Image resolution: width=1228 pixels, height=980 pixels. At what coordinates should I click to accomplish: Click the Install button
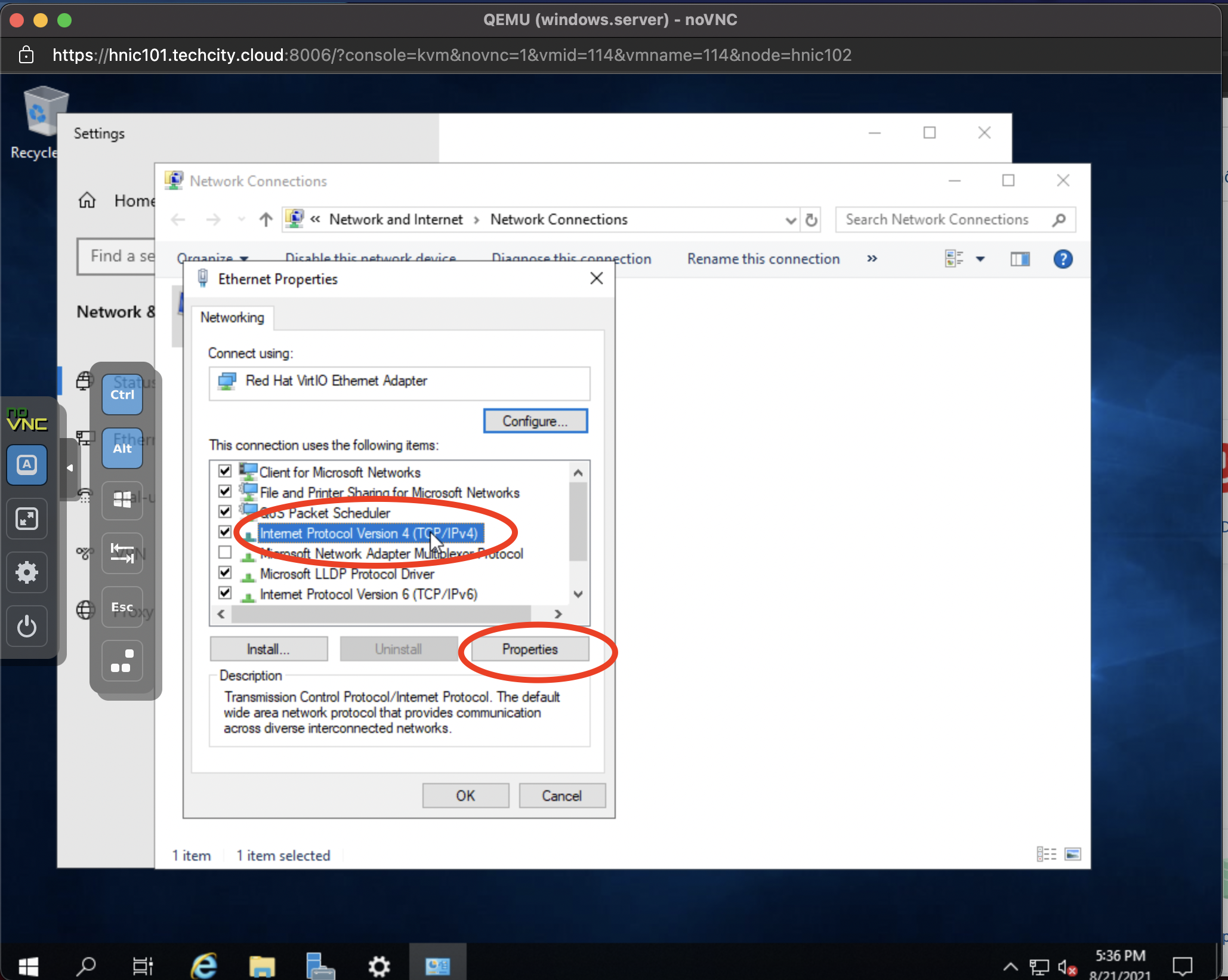tap(269, 649)
